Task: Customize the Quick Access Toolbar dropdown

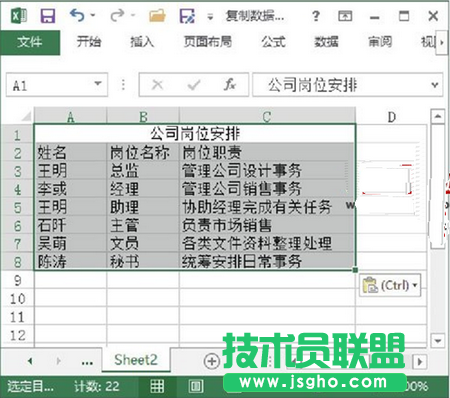Action: 210,16
